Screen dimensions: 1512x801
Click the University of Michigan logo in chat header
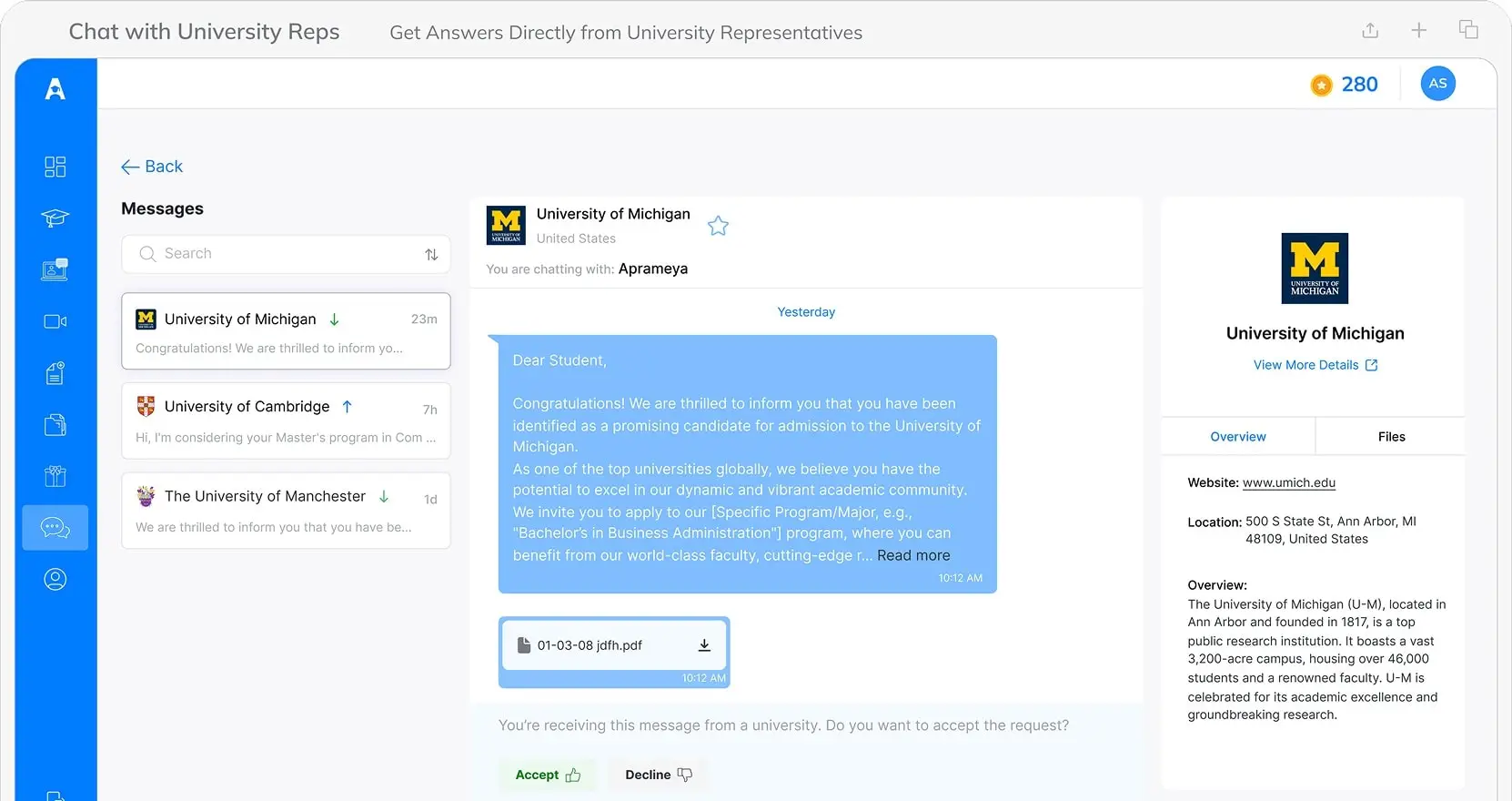pyautogui.click(x=506, y=226)
